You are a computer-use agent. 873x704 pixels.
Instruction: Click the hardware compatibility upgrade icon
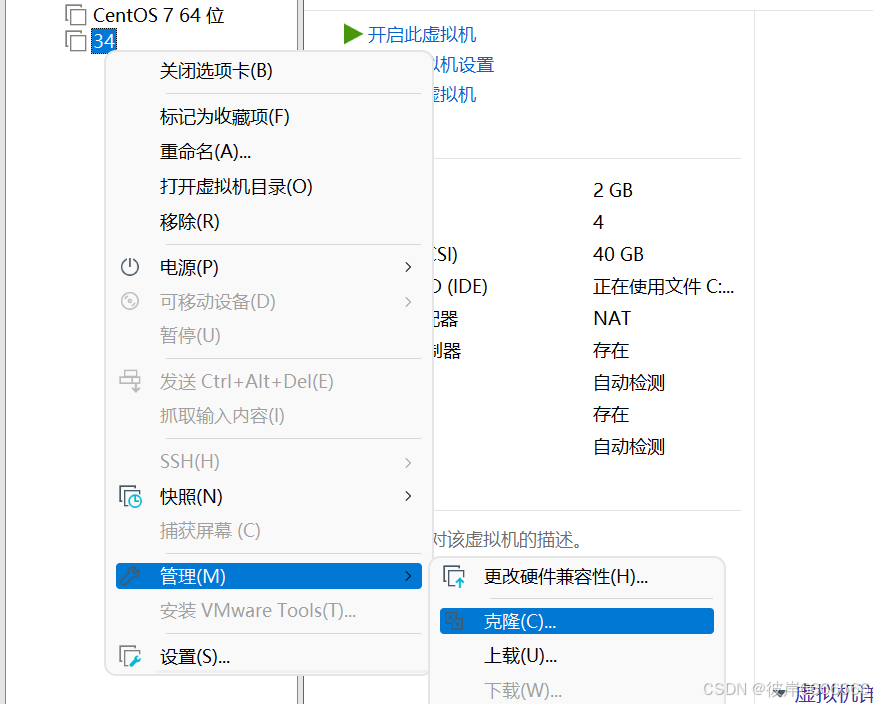tap(454, 576)
